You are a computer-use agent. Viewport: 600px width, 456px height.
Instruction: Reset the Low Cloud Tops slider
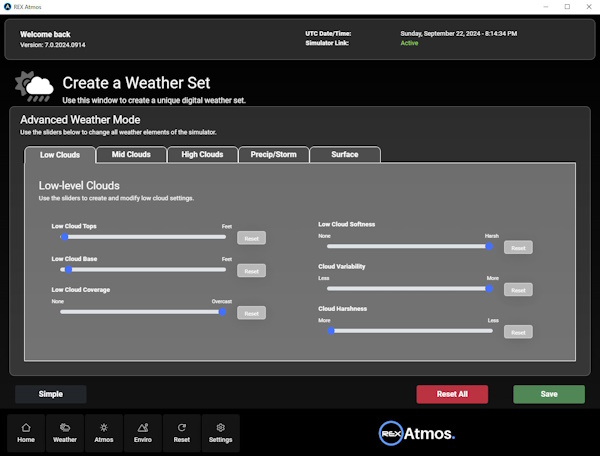(251, 238)
